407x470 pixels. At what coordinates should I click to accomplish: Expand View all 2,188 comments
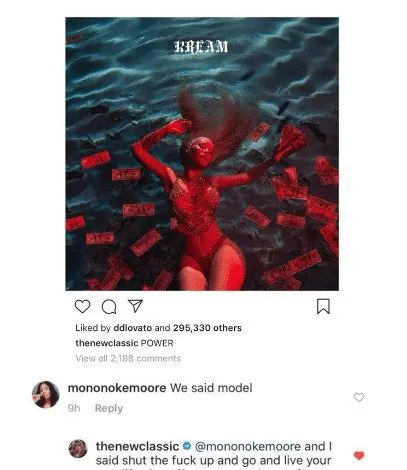128,358
